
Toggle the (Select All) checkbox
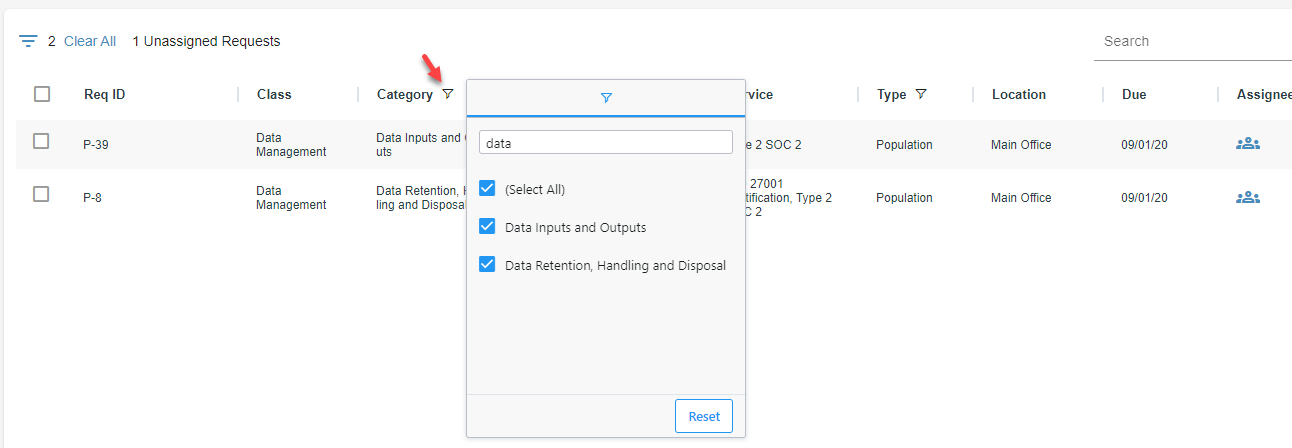pyautogui.click(x=488, y=188)
